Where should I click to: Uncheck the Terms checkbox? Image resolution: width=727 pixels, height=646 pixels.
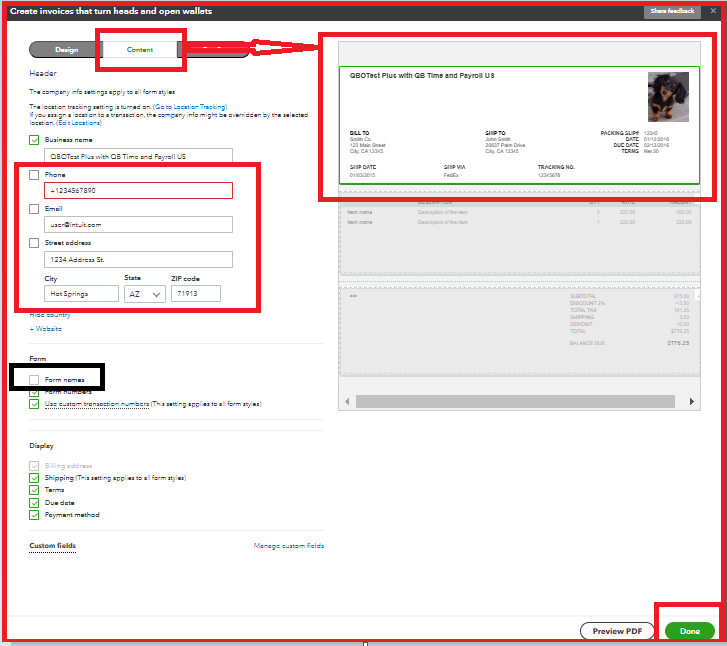(34, 490)
